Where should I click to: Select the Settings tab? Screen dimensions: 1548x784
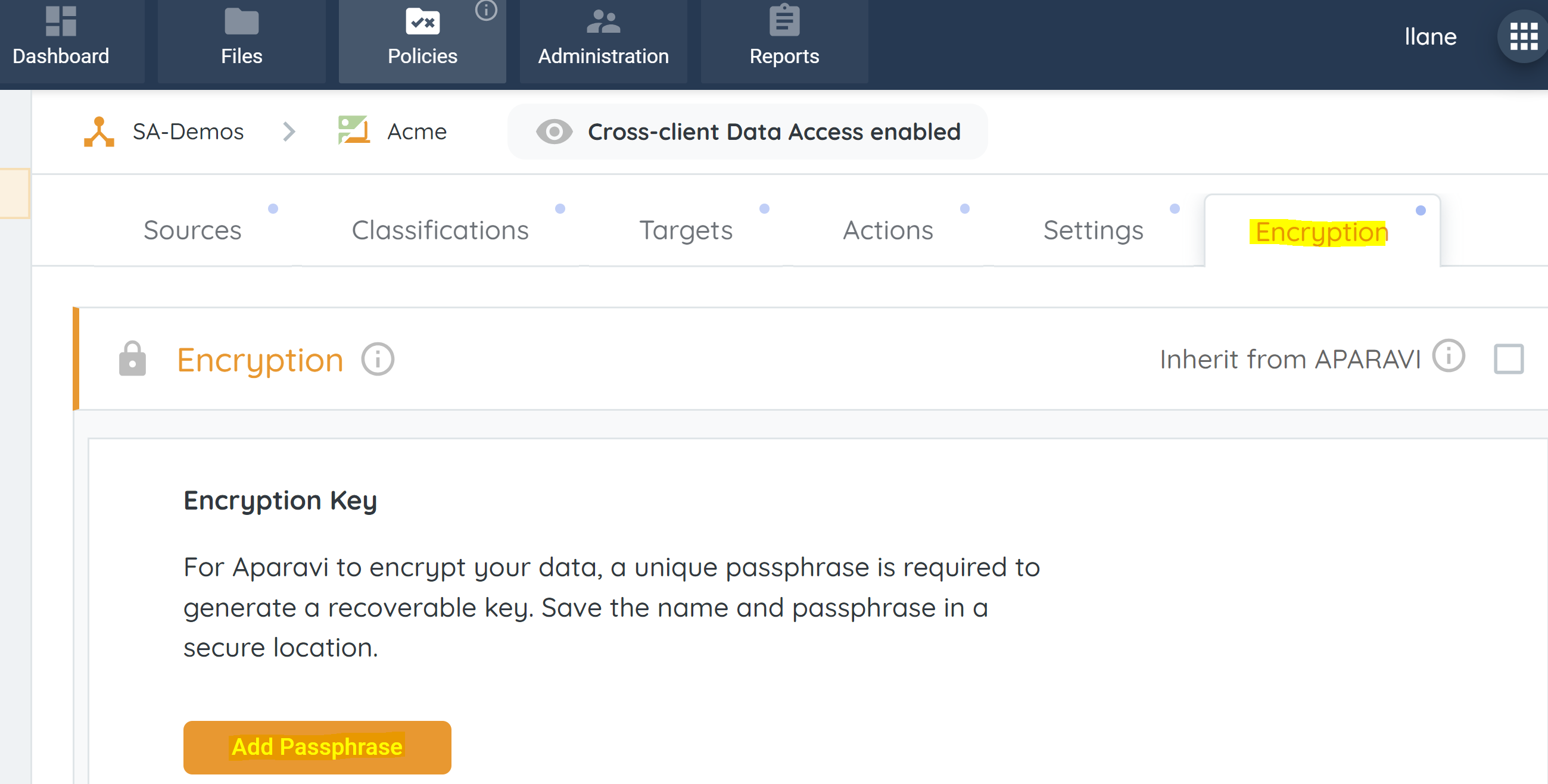click(1093, 230)
